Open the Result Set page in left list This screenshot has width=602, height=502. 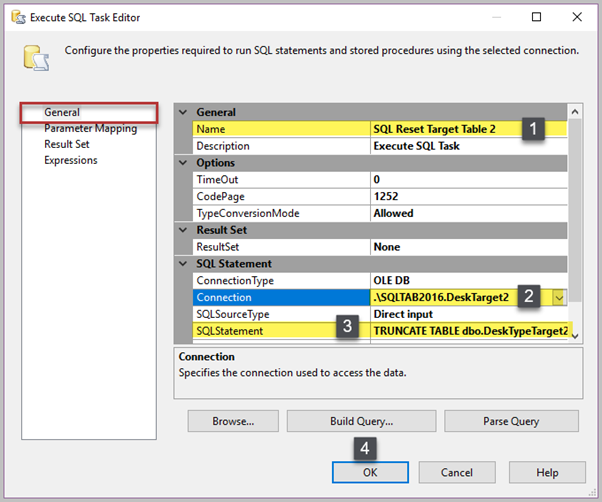tap(67, 144)
